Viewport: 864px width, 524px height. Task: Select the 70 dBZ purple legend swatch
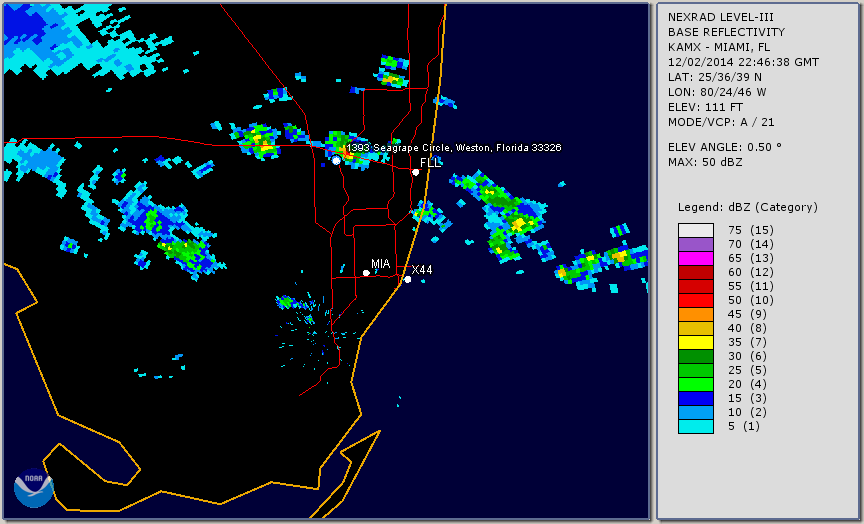[x=695, y=244]
